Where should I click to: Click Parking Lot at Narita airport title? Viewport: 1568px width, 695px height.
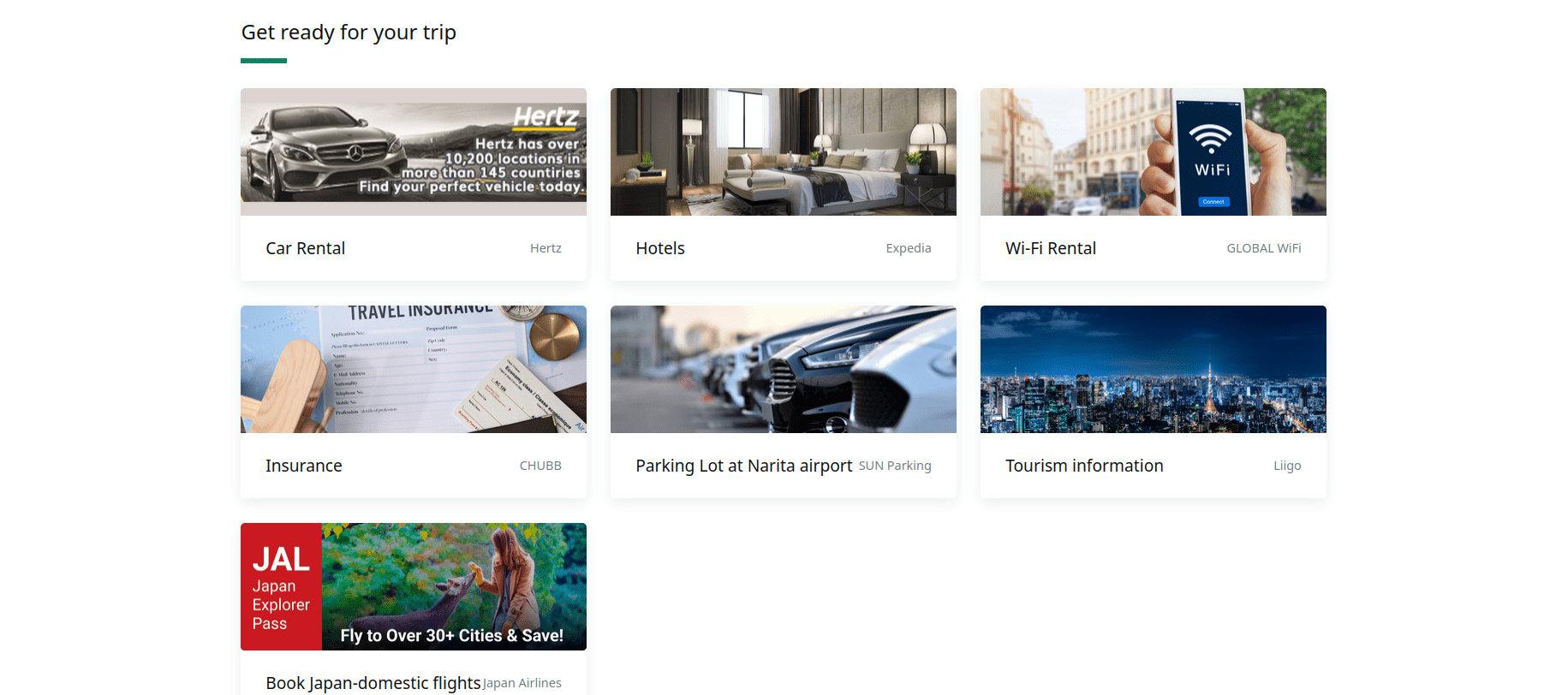[x=744, y=466]
